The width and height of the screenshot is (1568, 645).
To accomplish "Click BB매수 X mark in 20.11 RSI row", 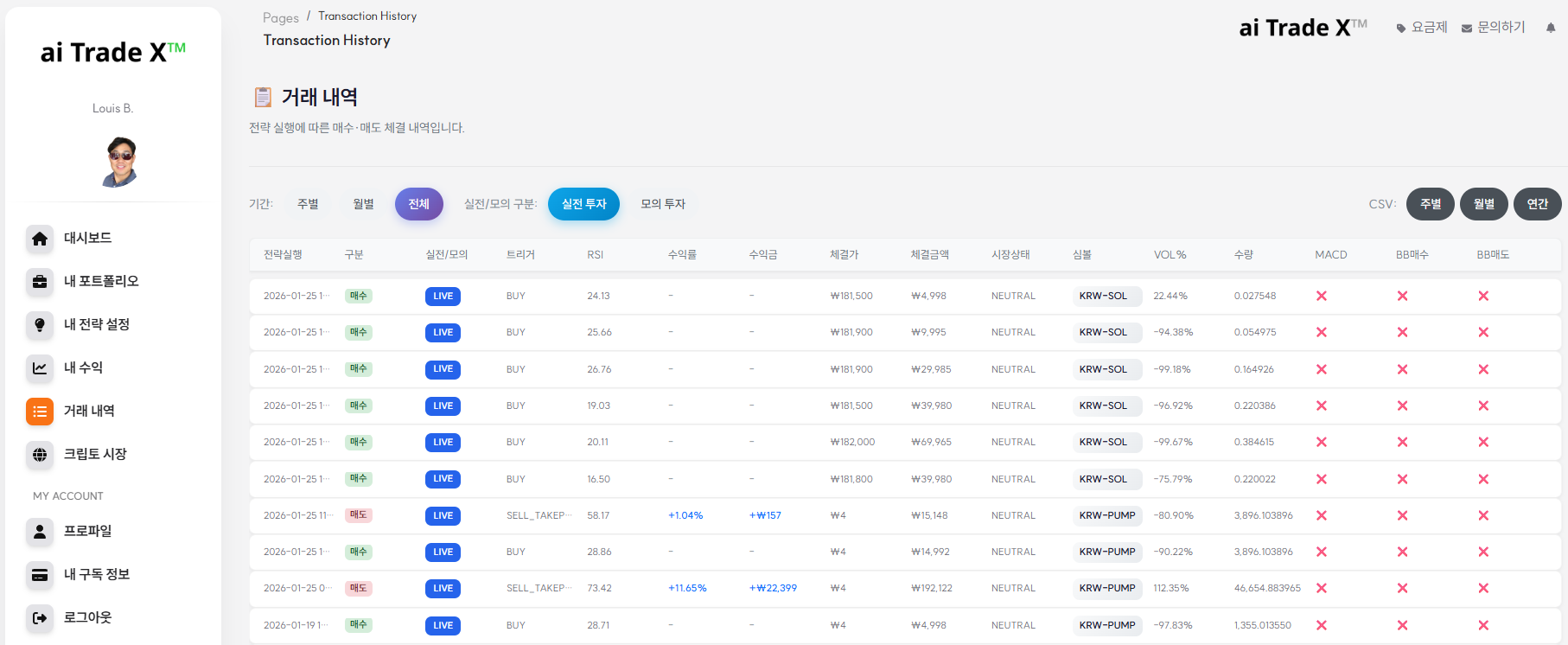I will click(1403, 442).
